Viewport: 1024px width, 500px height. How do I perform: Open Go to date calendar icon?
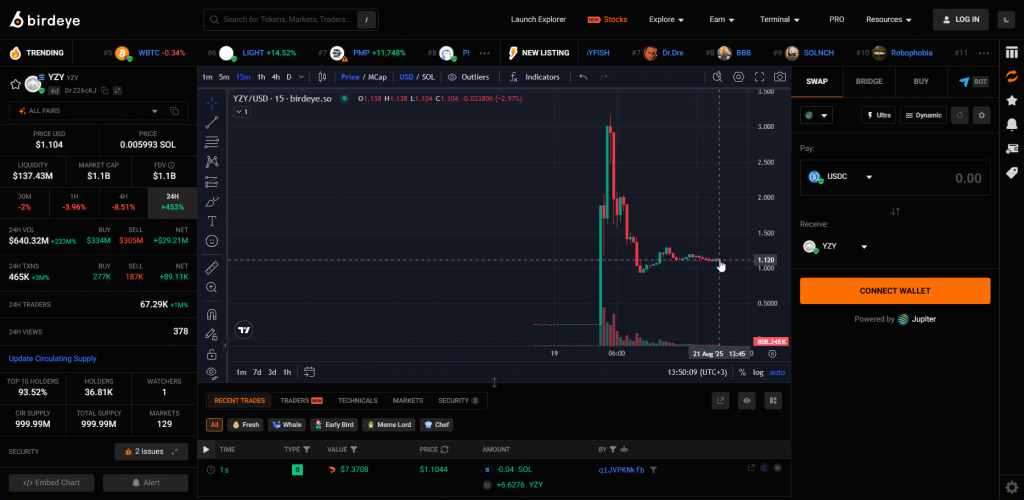pos(310,372)
